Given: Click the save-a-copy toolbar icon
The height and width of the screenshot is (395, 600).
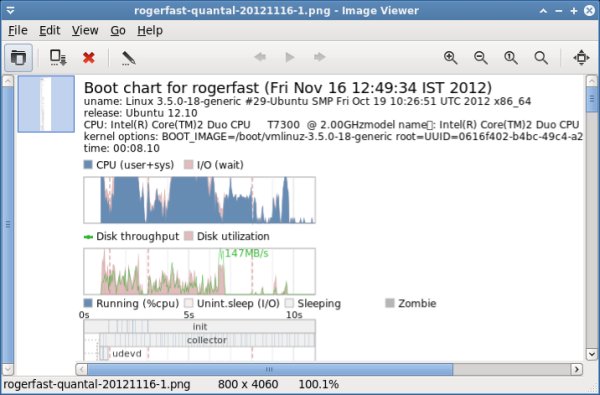Looking at the screenshot, I should [x=58, y=58].
